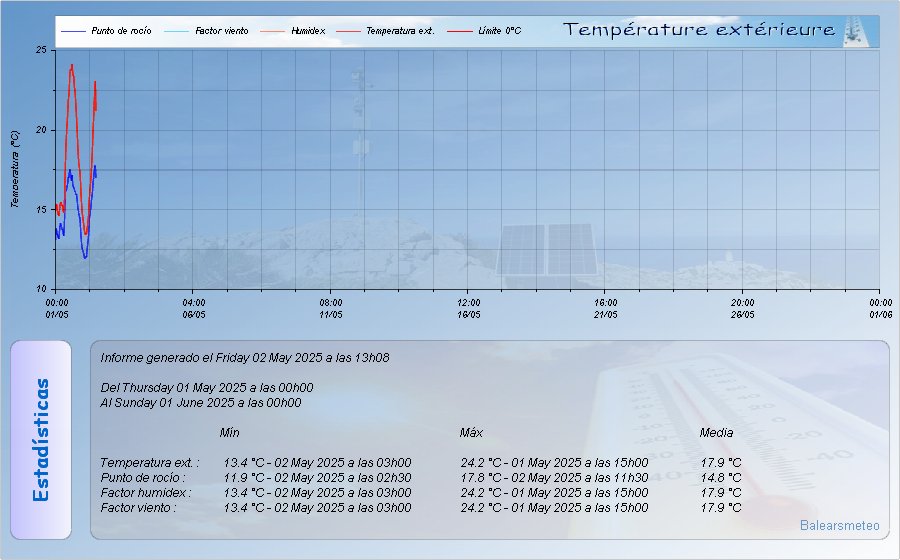Click the 'Température extérieure' chart title

(x=699, y=30)
